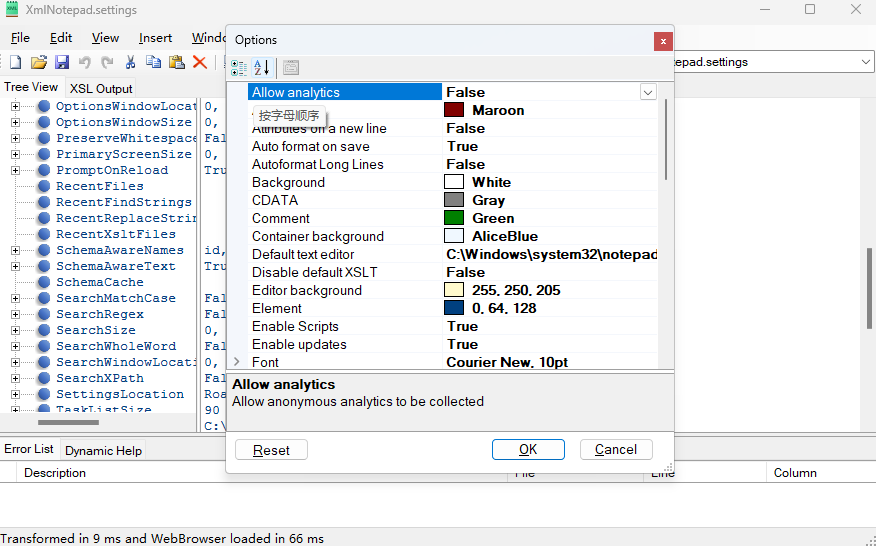The height and width of the screenshot is (546, 876).
Task: Switch Options to Categorized view icon
Action: tap(239, 68)
